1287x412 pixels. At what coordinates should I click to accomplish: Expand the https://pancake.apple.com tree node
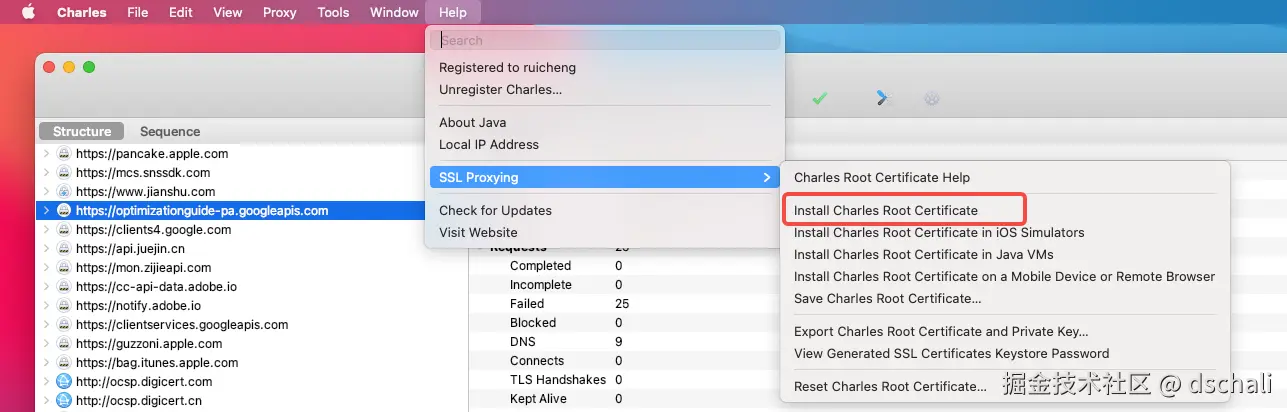(x=46, y=154)
